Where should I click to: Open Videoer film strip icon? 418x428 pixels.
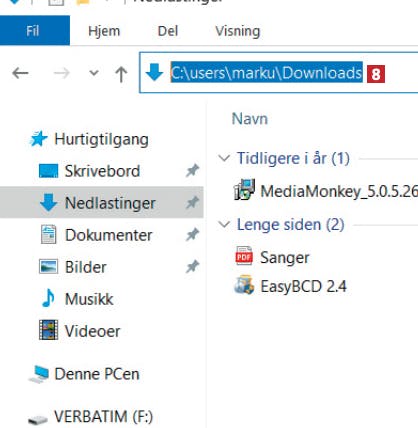tap(48, 330)
